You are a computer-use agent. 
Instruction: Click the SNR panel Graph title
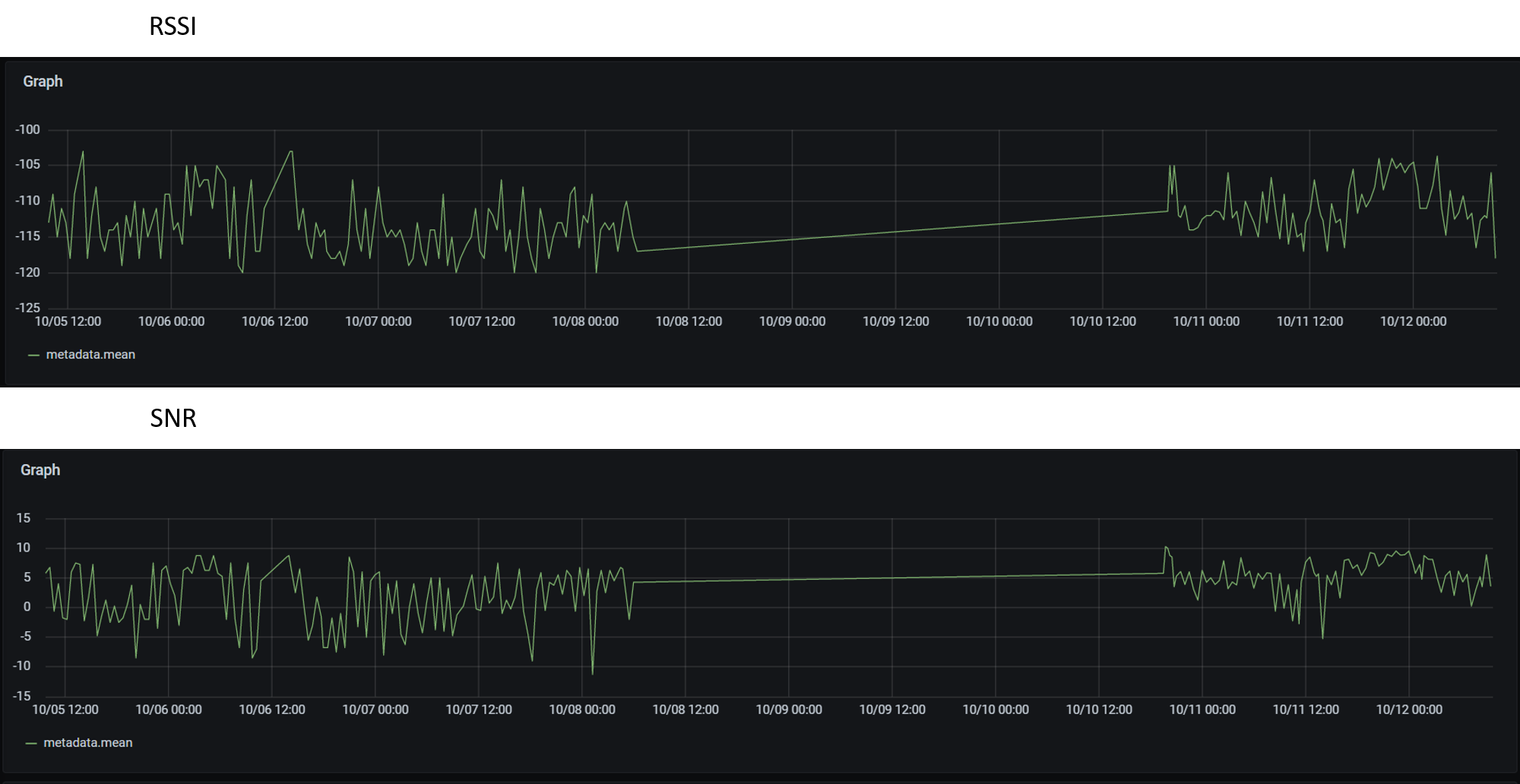point(40,470)
